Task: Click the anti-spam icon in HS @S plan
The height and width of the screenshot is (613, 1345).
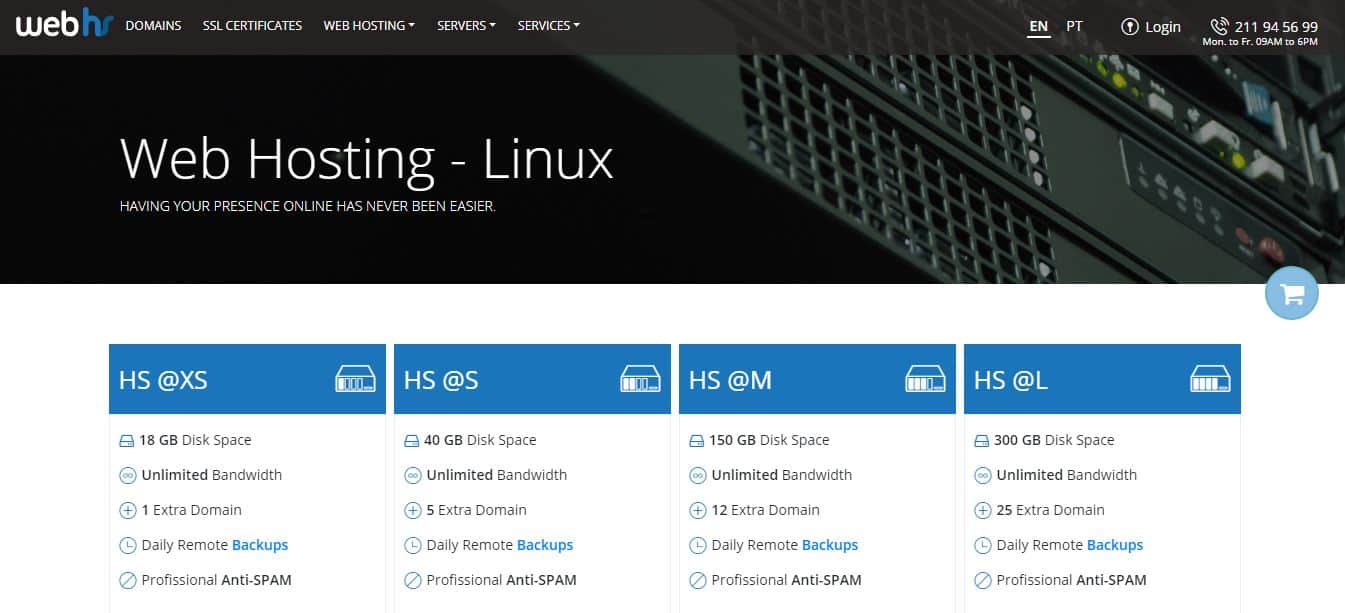Action: [x=412, y=580]
